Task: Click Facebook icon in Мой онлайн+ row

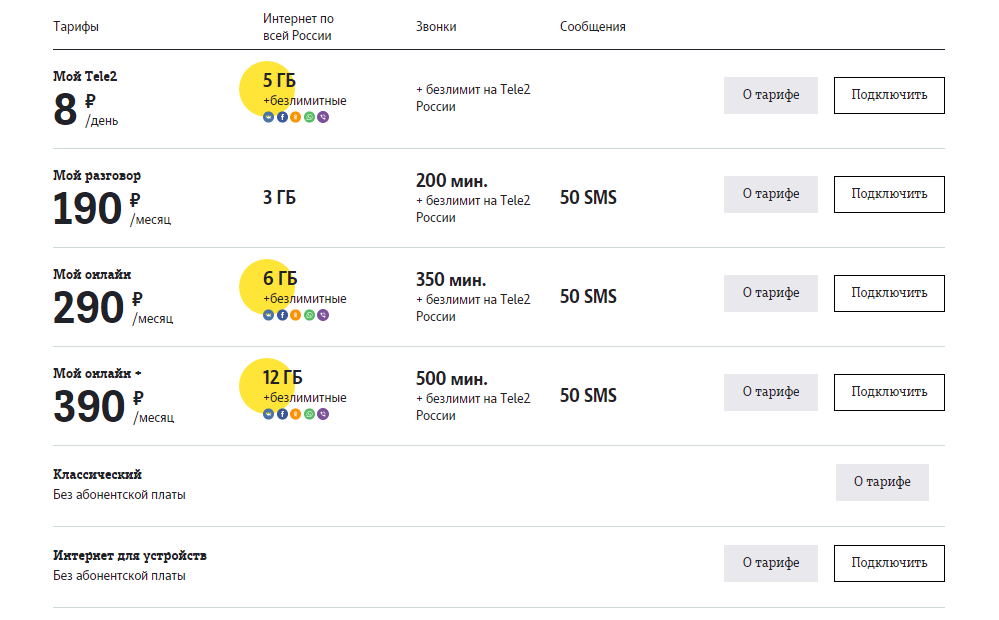Action: point(282,414)
